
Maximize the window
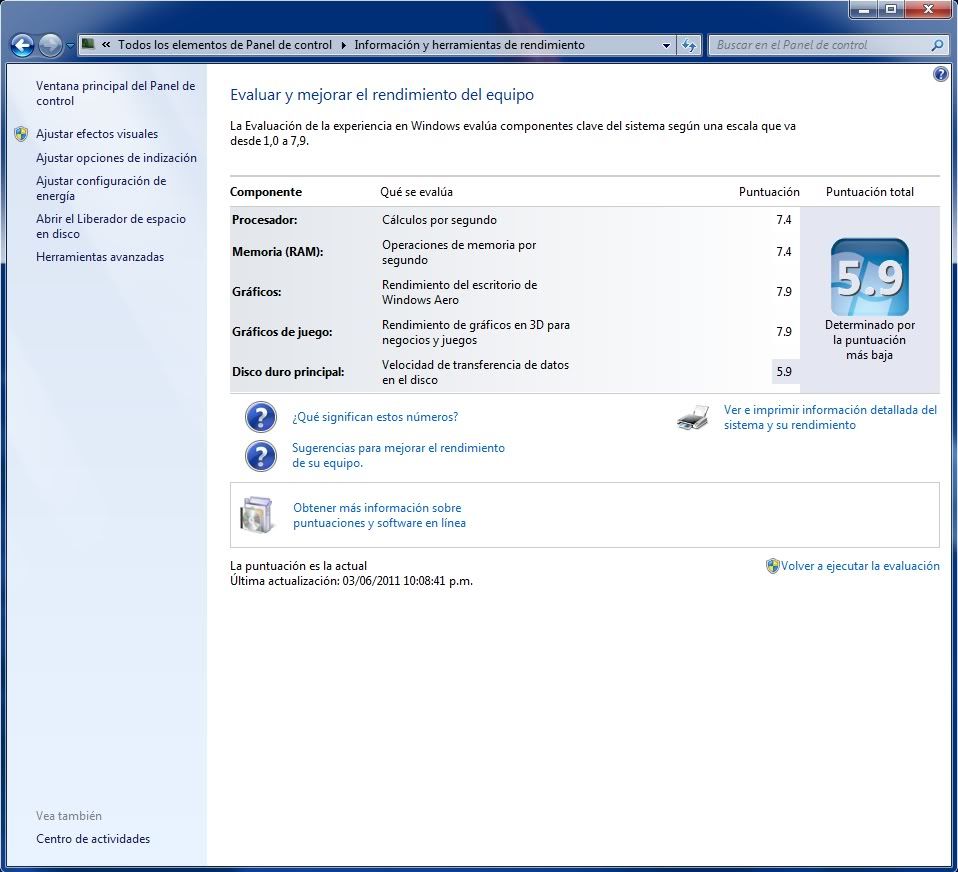point(891,10)
